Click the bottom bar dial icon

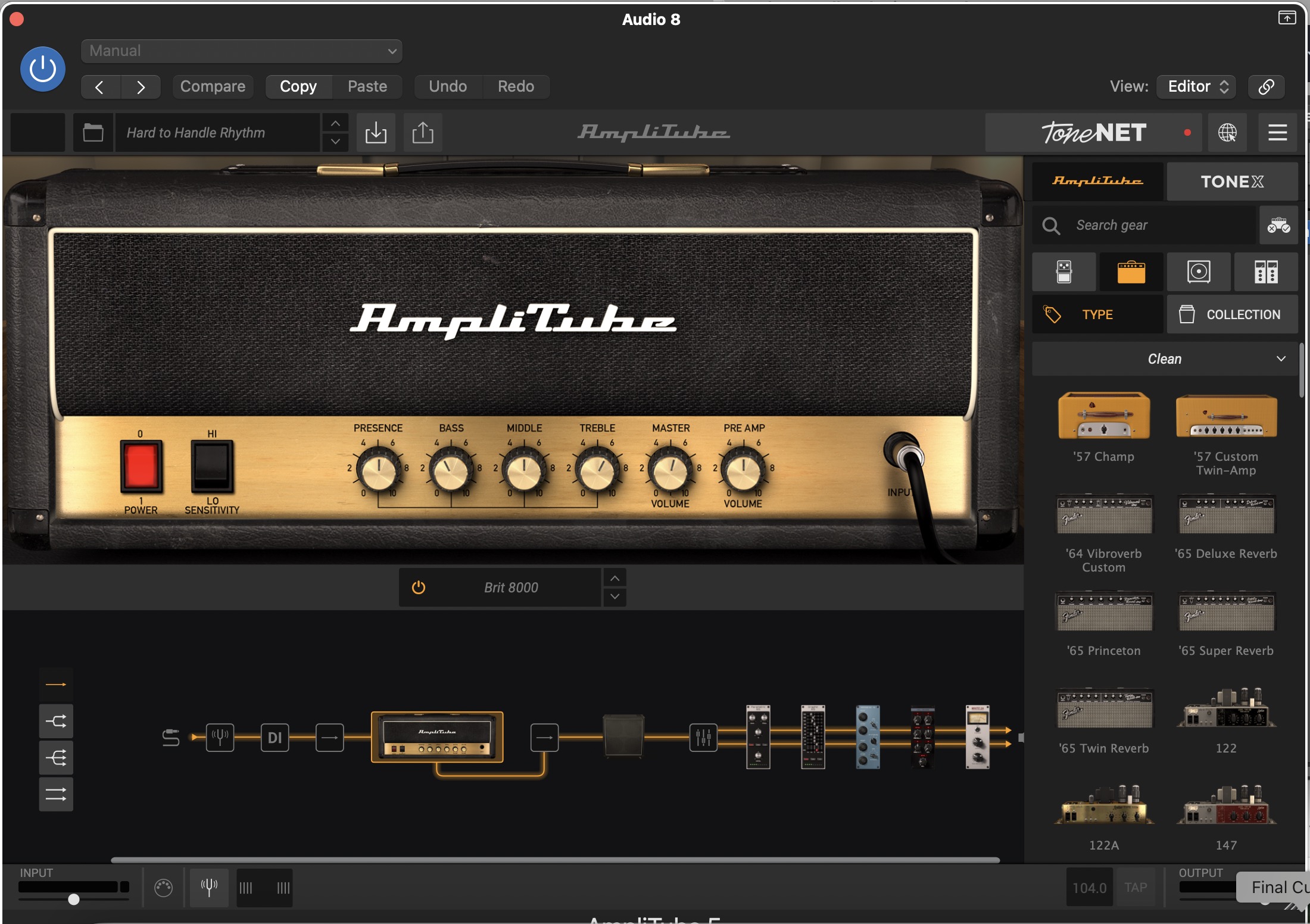(x=163, y=888)
